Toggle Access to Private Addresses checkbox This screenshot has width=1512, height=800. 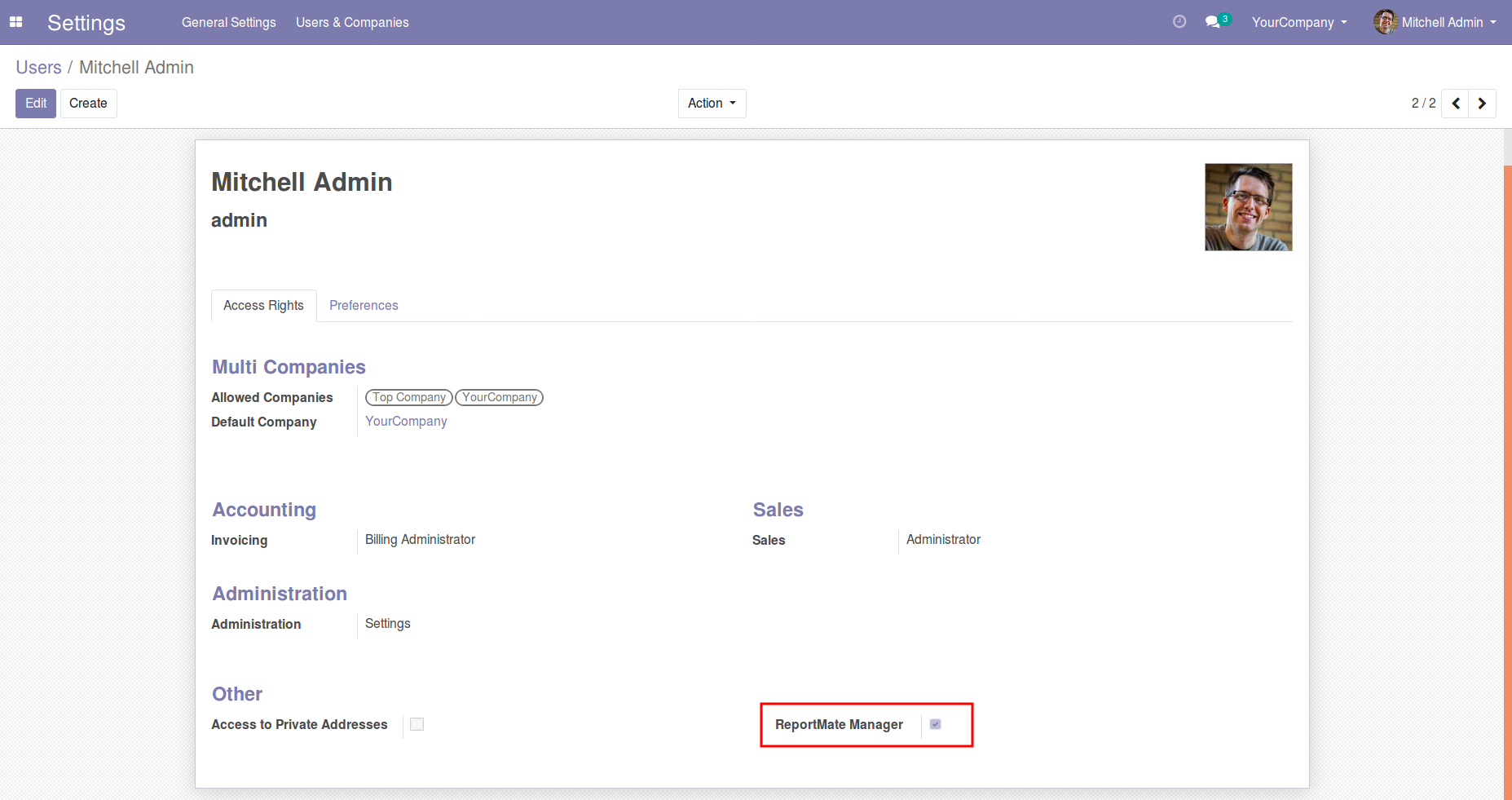coord(417,724)
